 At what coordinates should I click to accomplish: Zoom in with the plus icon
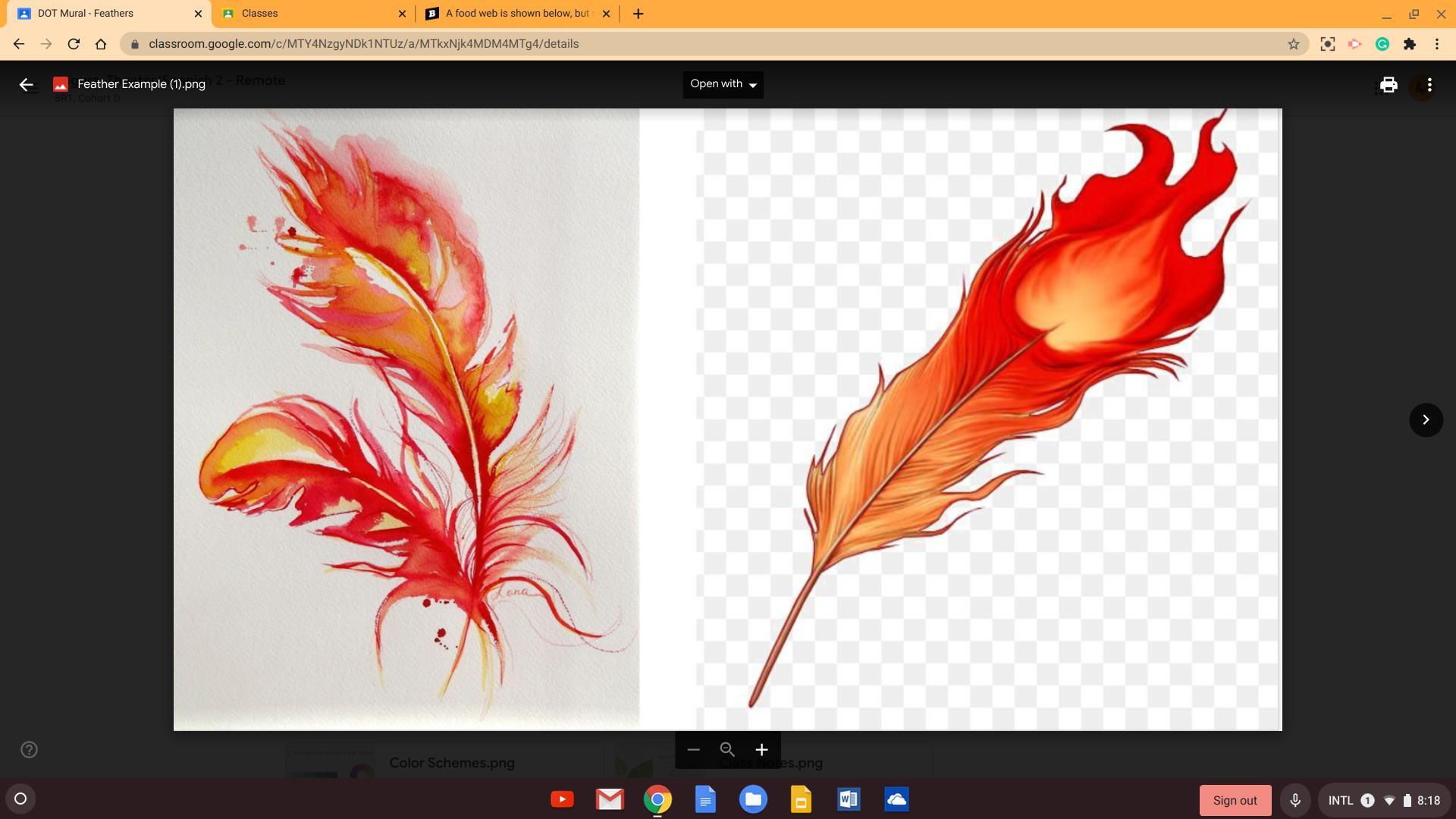(761, 750)
